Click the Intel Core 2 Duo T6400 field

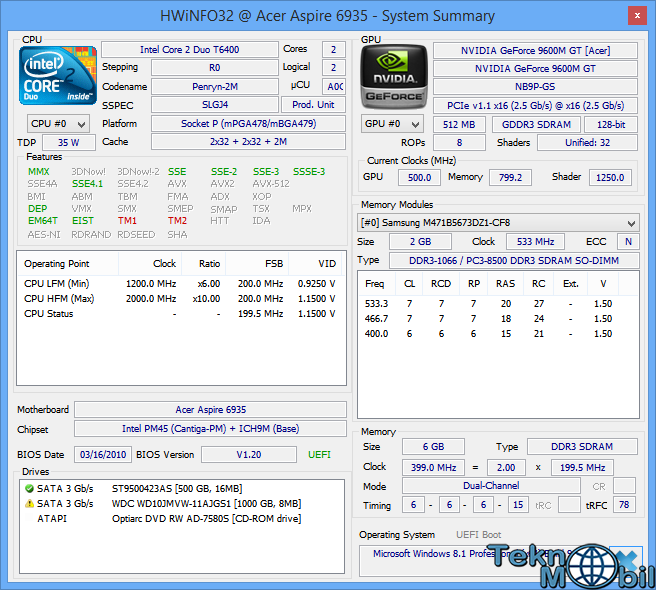[x=190, y=49]
